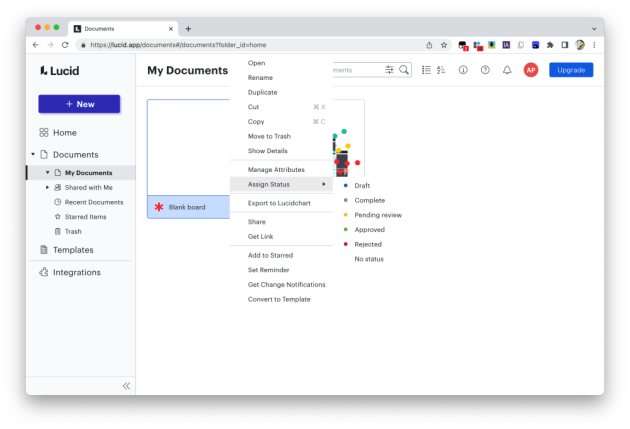Open search filter sliders icon

[389, 70]
